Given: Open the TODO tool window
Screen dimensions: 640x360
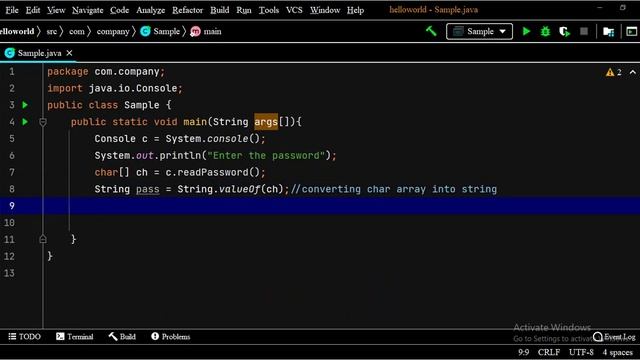Looking at the screenshot, I should click(24, 337).
